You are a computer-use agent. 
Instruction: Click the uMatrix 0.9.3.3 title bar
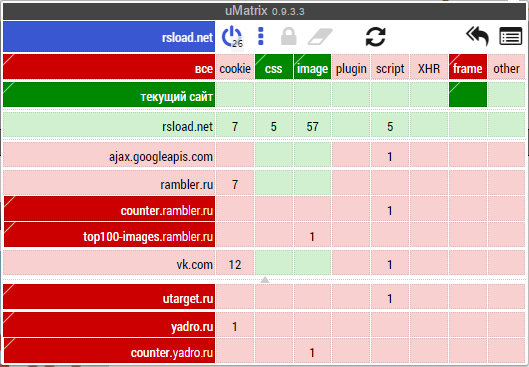tap(264, 11)
